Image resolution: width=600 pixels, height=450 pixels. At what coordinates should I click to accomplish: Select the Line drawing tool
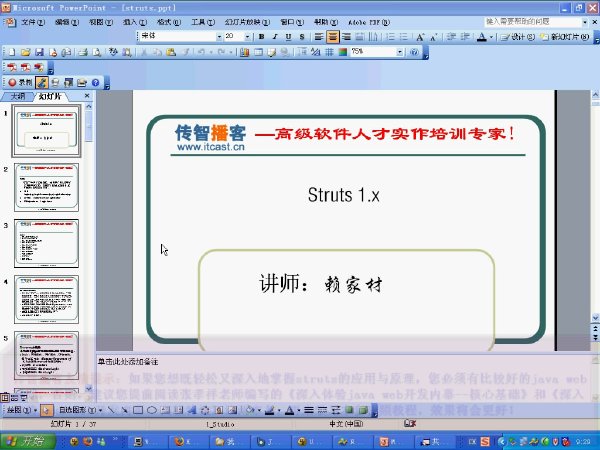(111, 410)
